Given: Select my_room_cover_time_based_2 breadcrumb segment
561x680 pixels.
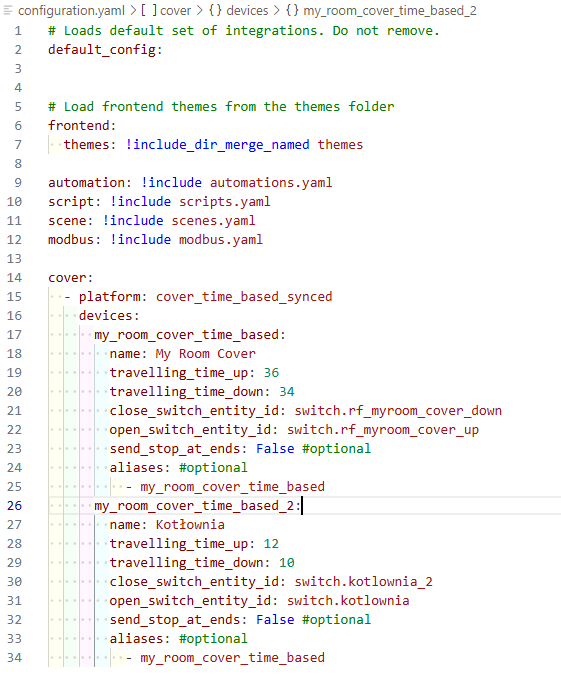Looking at the screenshot, I should [390, 10].
